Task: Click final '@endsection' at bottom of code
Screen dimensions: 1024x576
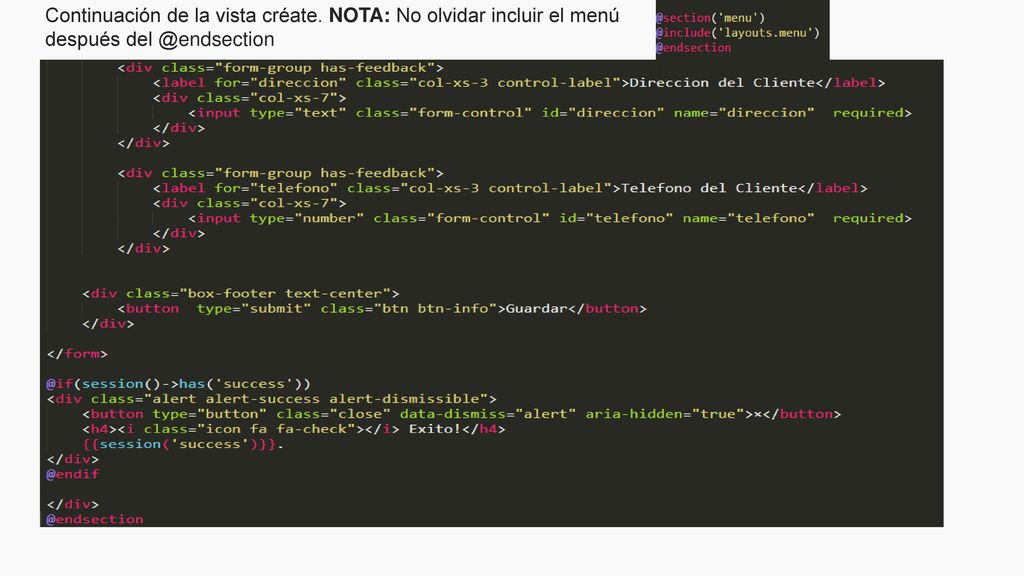Action: click(95, 519)
